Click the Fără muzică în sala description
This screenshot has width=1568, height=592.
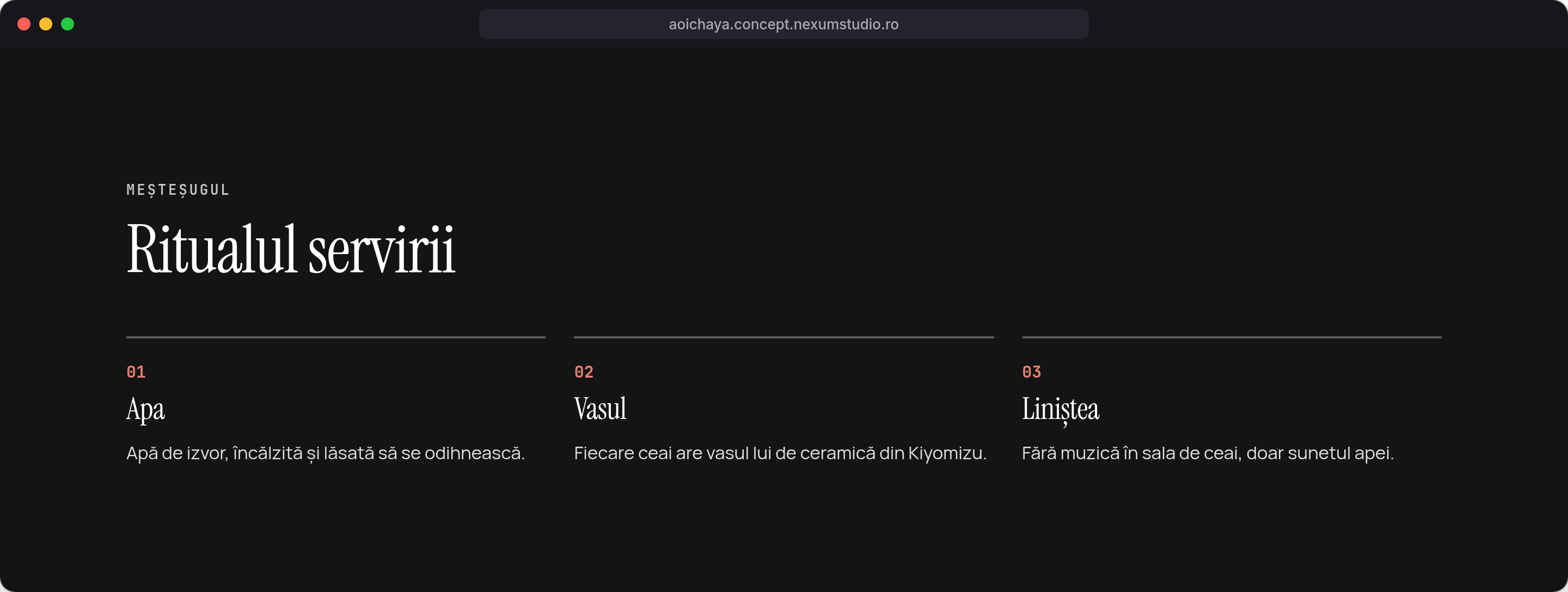point(1208,453)
